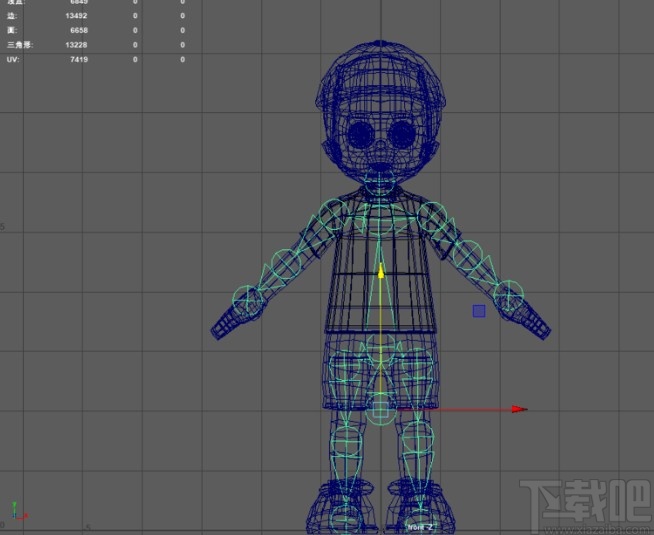This screenshot has width=654, height=535.
Task: Select the edge count value 13492
Action: 76,16
